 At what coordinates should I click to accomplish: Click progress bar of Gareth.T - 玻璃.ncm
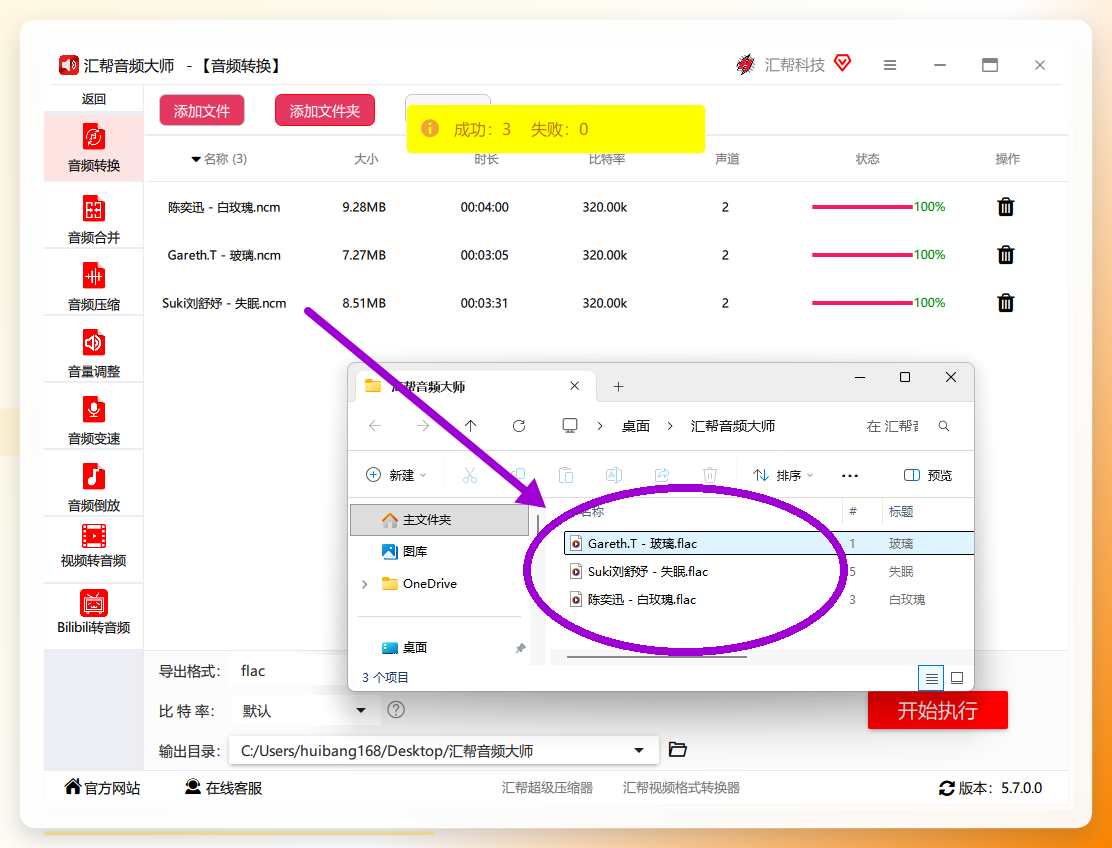862,255
